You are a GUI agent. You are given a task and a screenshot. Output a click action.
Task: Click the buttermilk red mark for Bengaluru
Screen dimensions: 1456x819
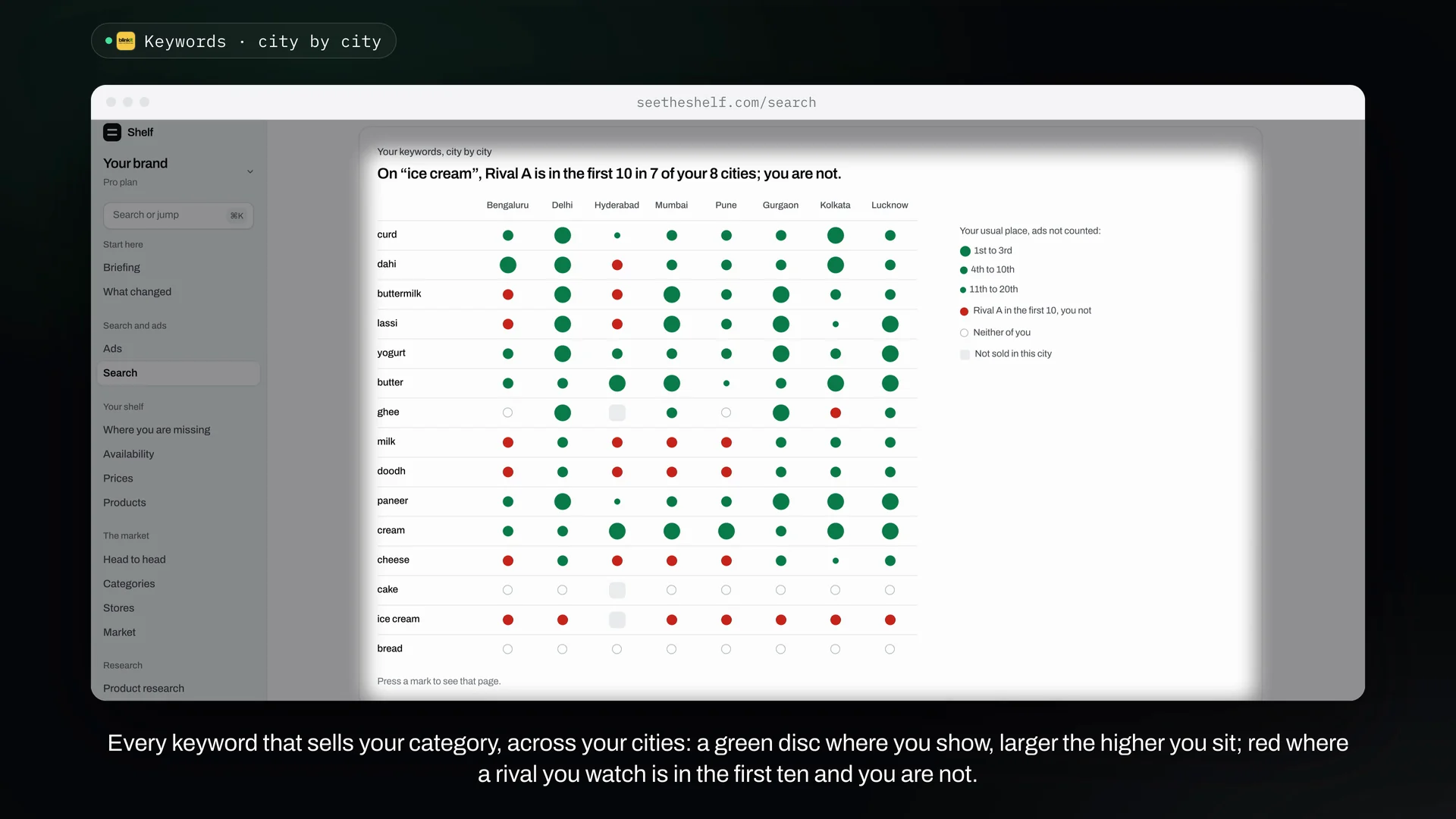point(508,294)
